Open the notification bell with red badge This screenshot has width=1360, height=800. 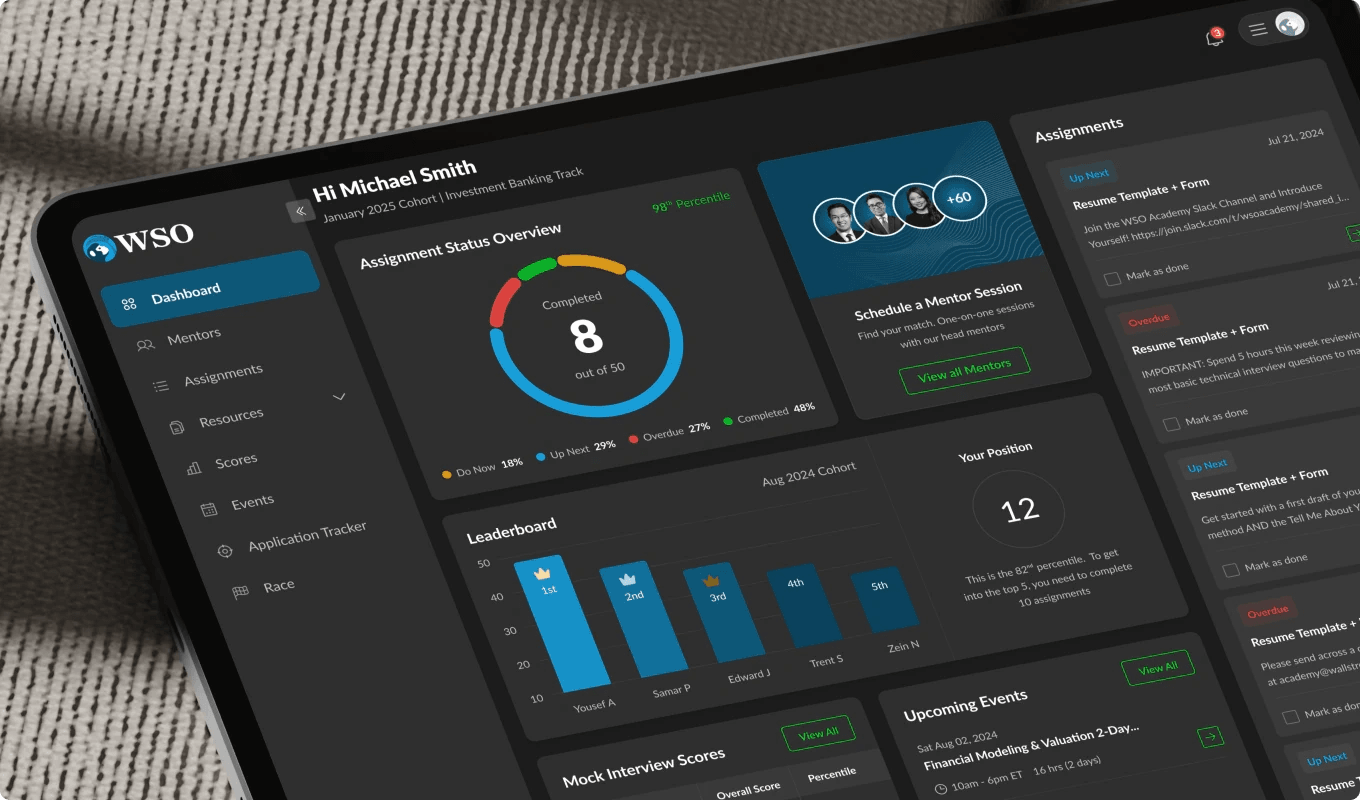(1215, 38)
